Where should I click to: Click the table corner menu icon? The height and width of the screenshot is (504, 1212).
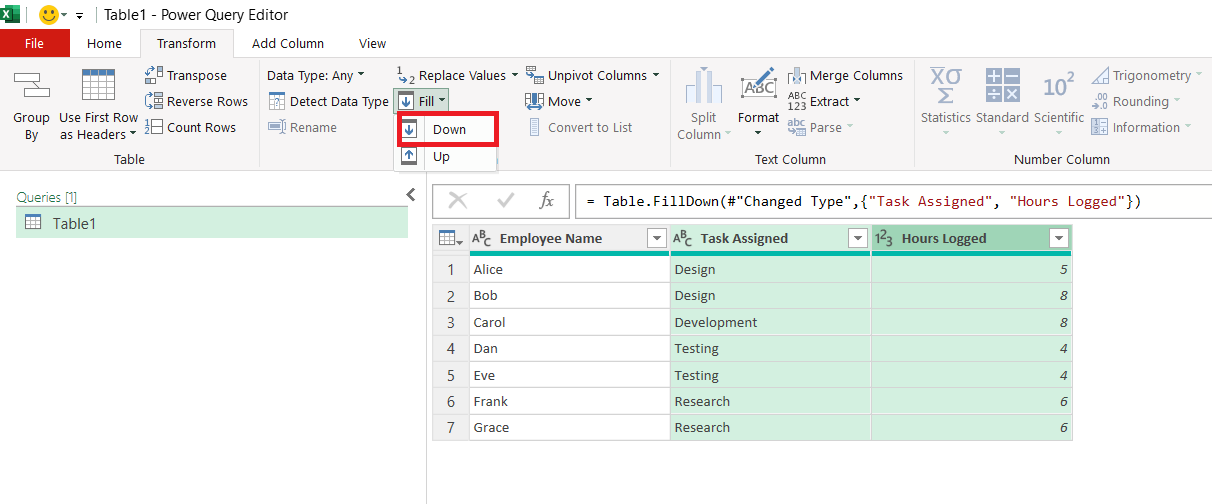click(x=451, y=238)
